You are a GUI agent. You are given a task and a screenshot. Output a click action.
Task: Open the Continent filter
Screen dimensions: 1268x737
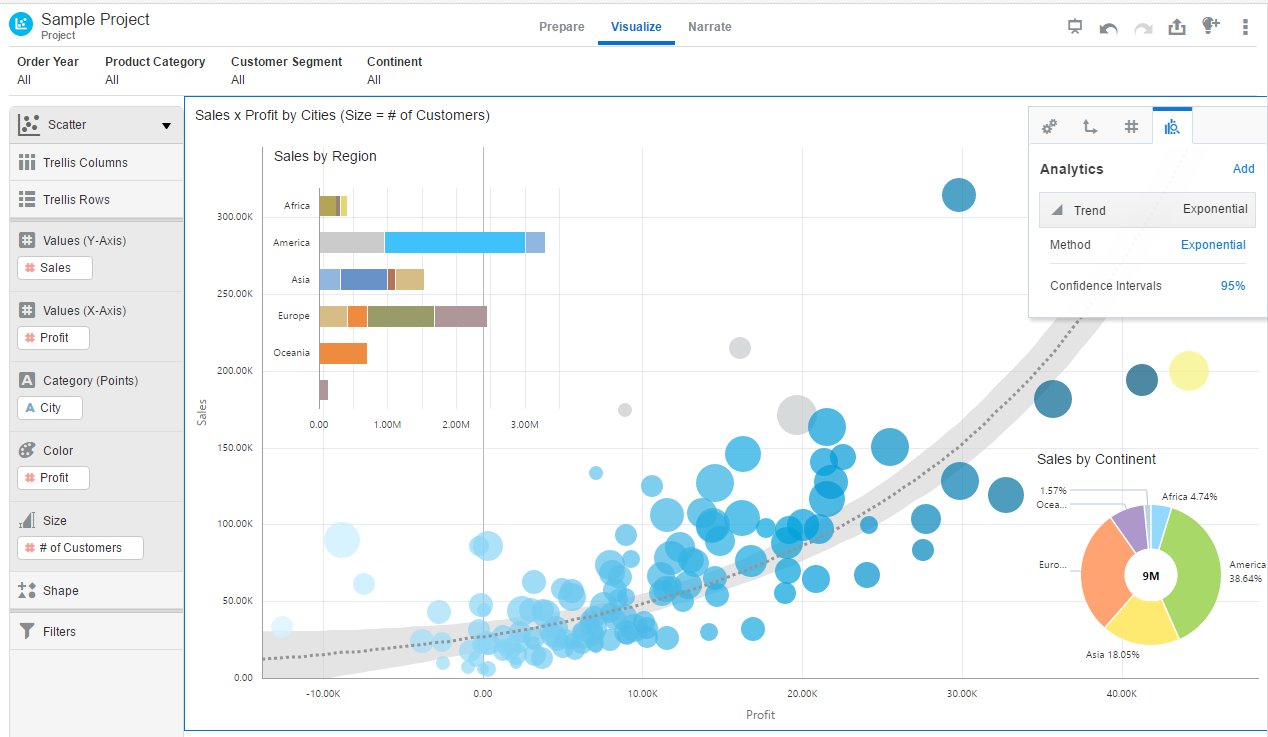[394, 70]
